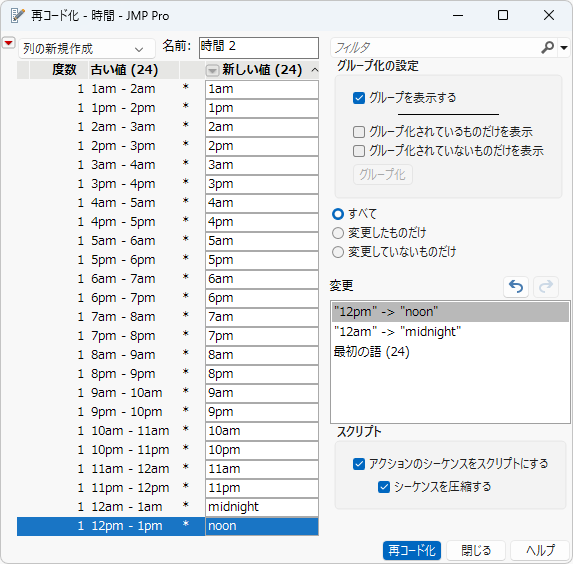Click the フィルタ search field

[435, 48]
